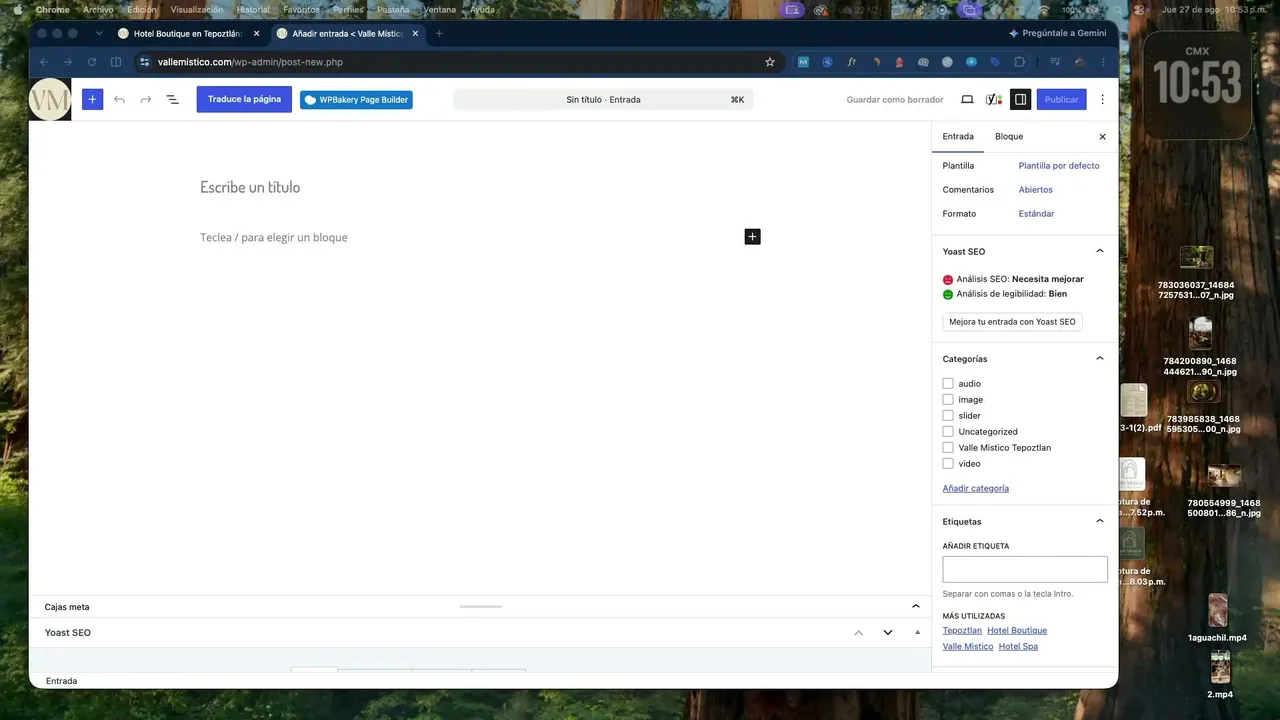Open the Yoast SEO toolbar icon

coord(993,99)
